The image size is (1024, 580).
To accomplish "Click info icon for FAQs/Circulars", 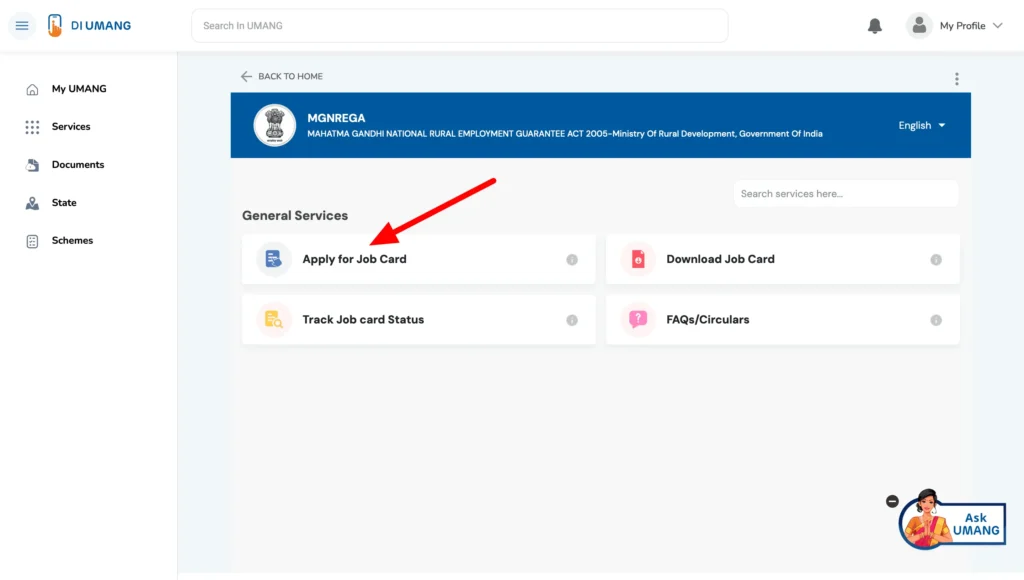I will (x=936, y=321).
